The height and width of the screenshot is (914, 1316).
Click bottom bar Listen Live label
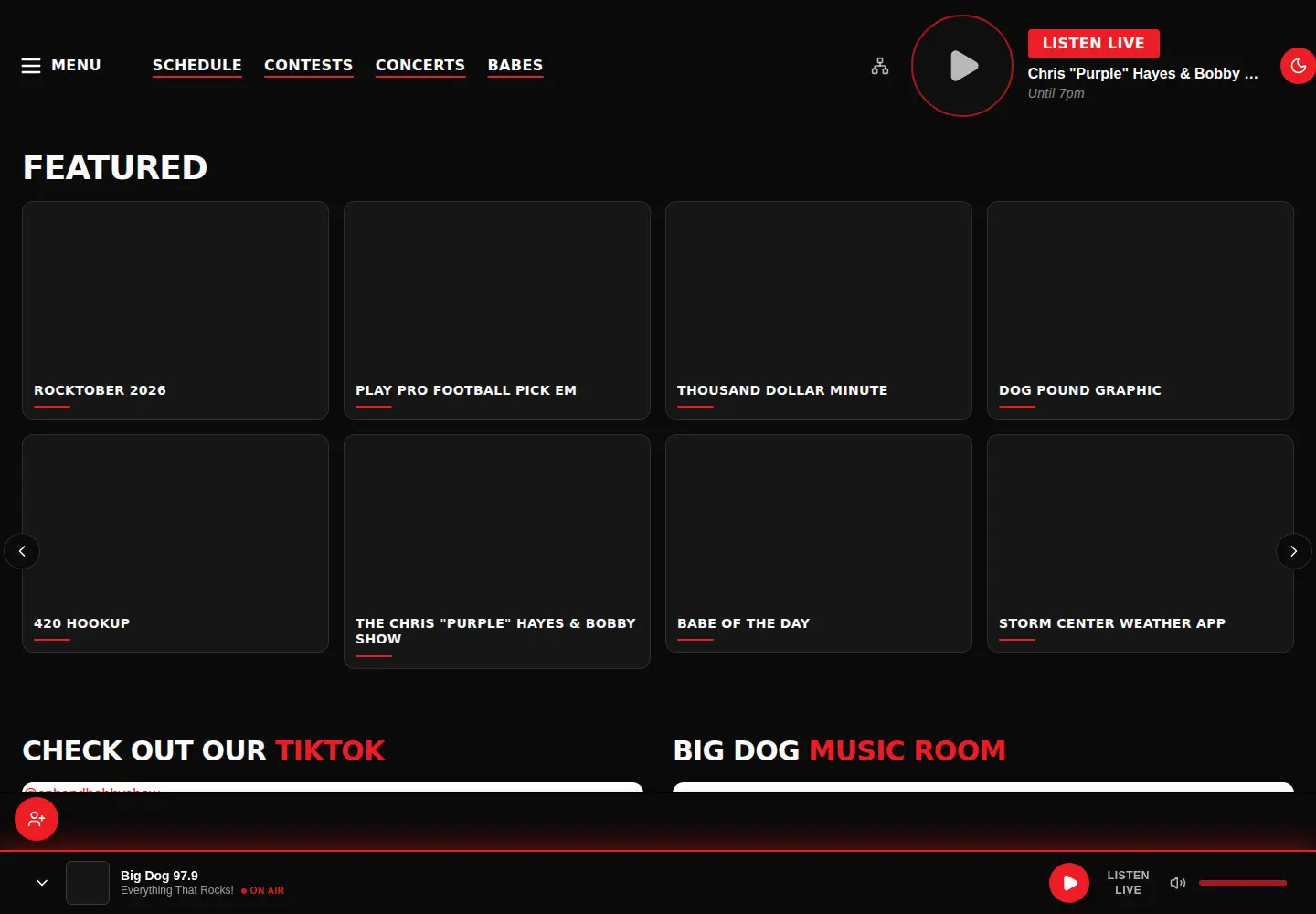click(1128, 883)
